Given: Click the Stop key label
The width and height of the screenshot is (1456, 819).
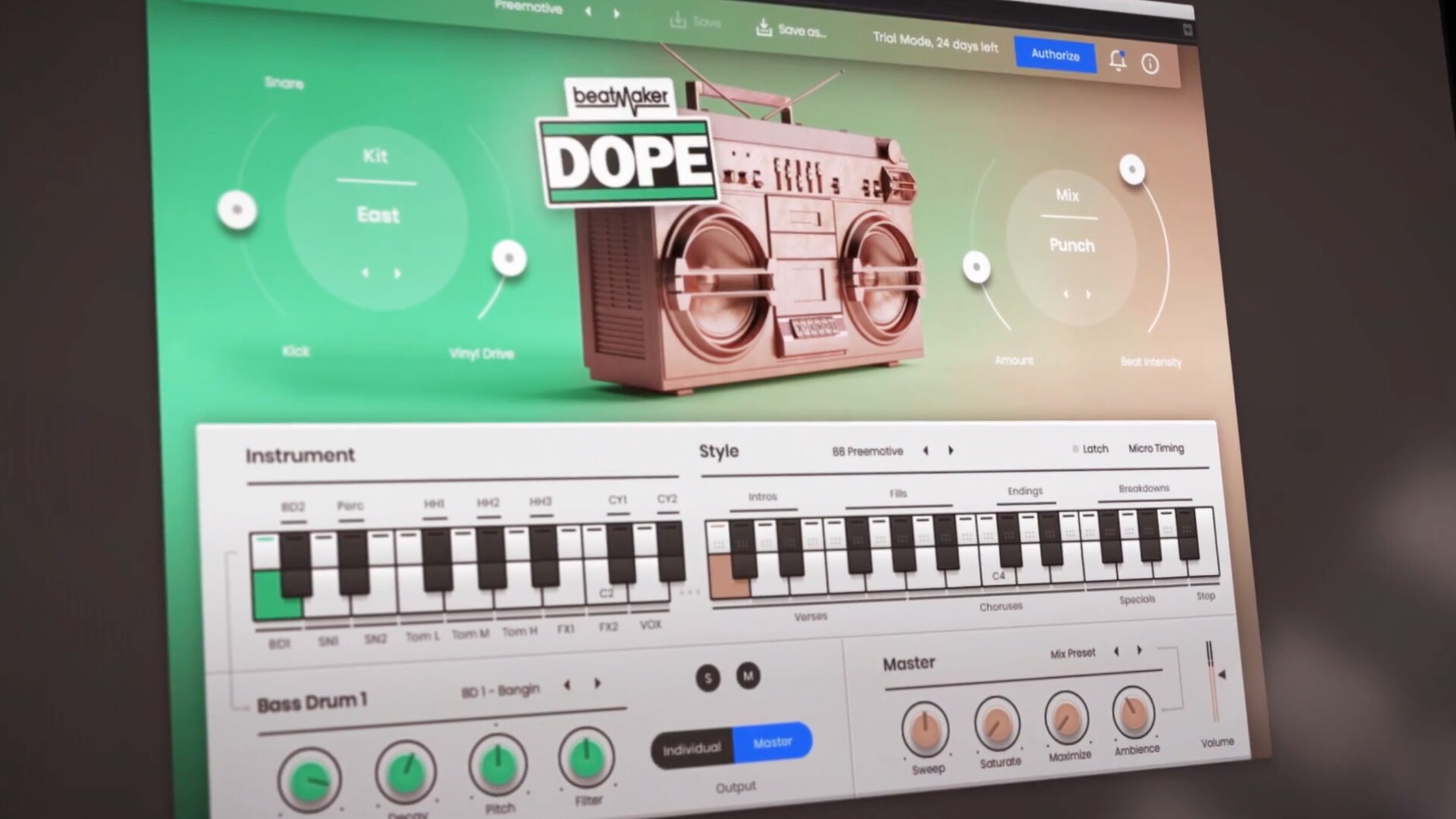Looking at the screenshot, I should pyautogui.click(x=1205, y=596).
